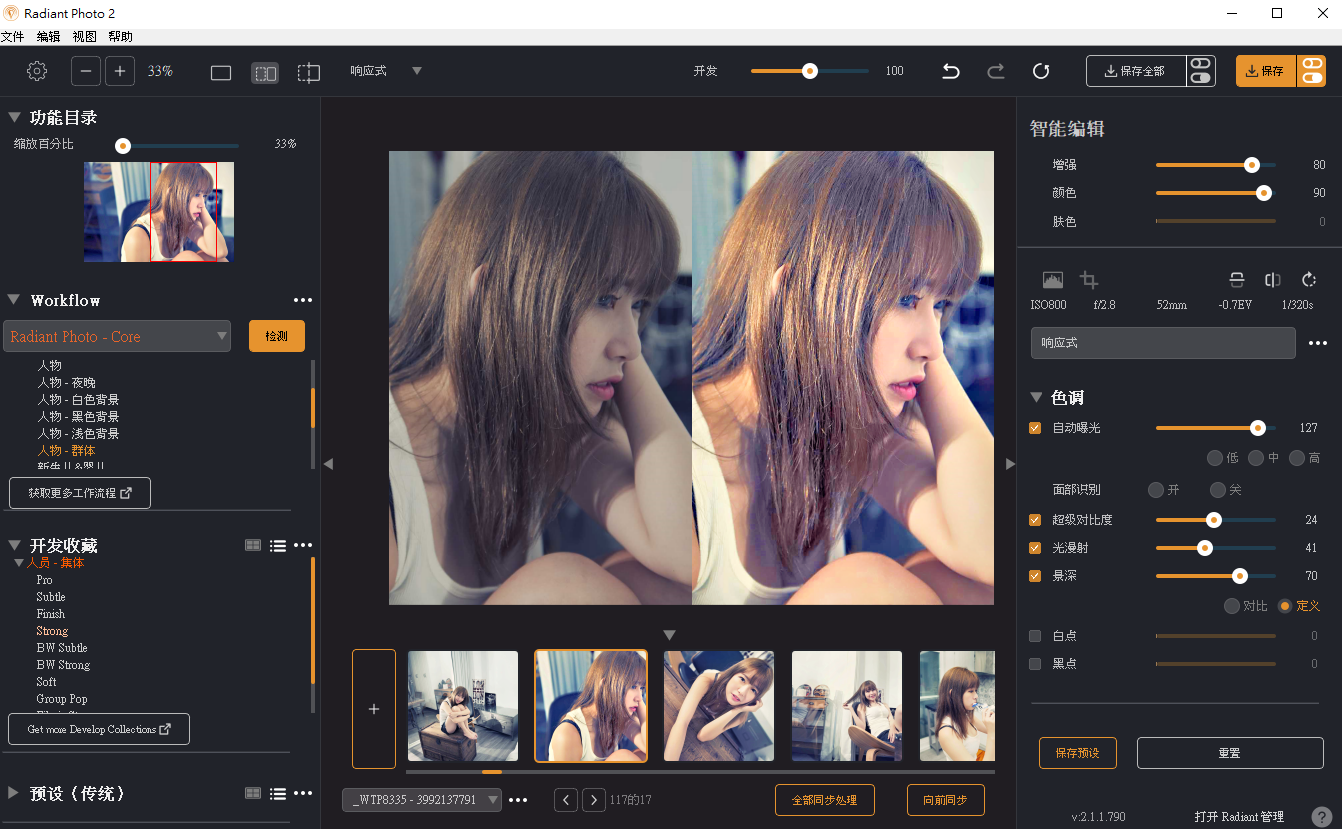The width and height of the screenshot is (1342, 829).
Task: Select the 对比 radio button
Action: 1232,606
